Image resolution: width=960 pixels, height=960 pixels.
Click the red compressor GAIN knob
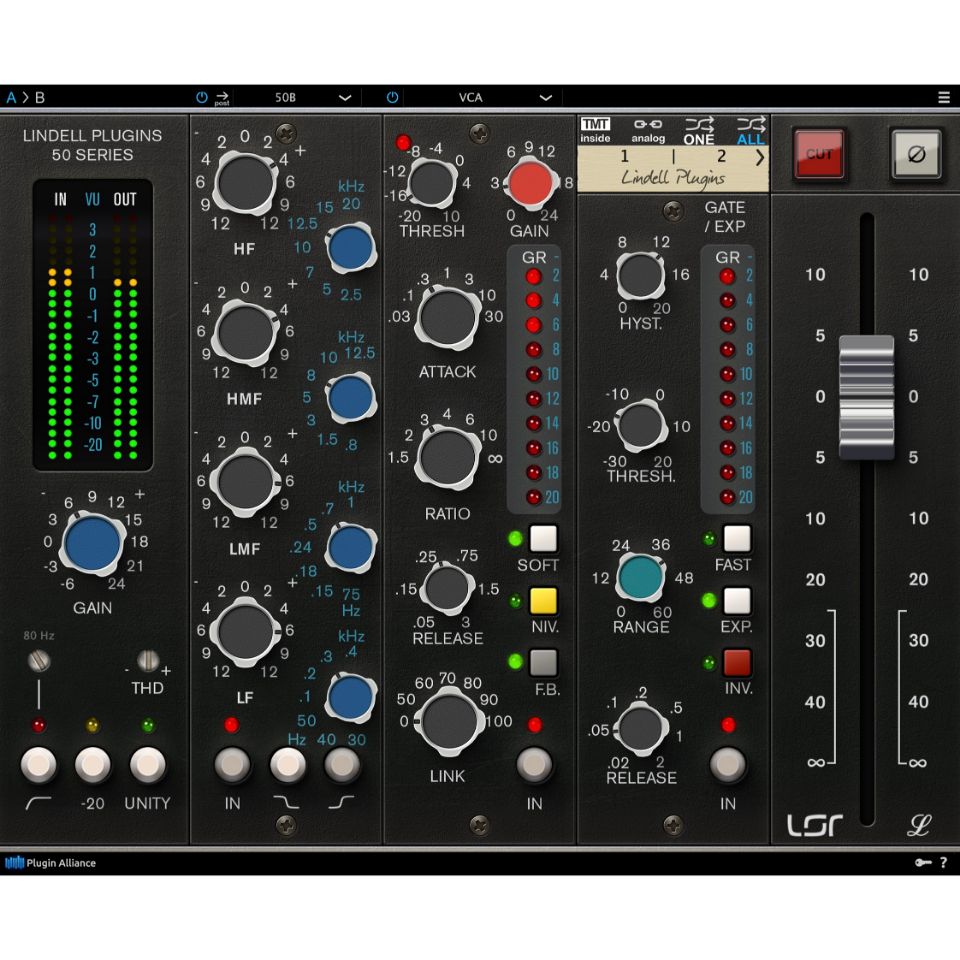coord(531,183)
